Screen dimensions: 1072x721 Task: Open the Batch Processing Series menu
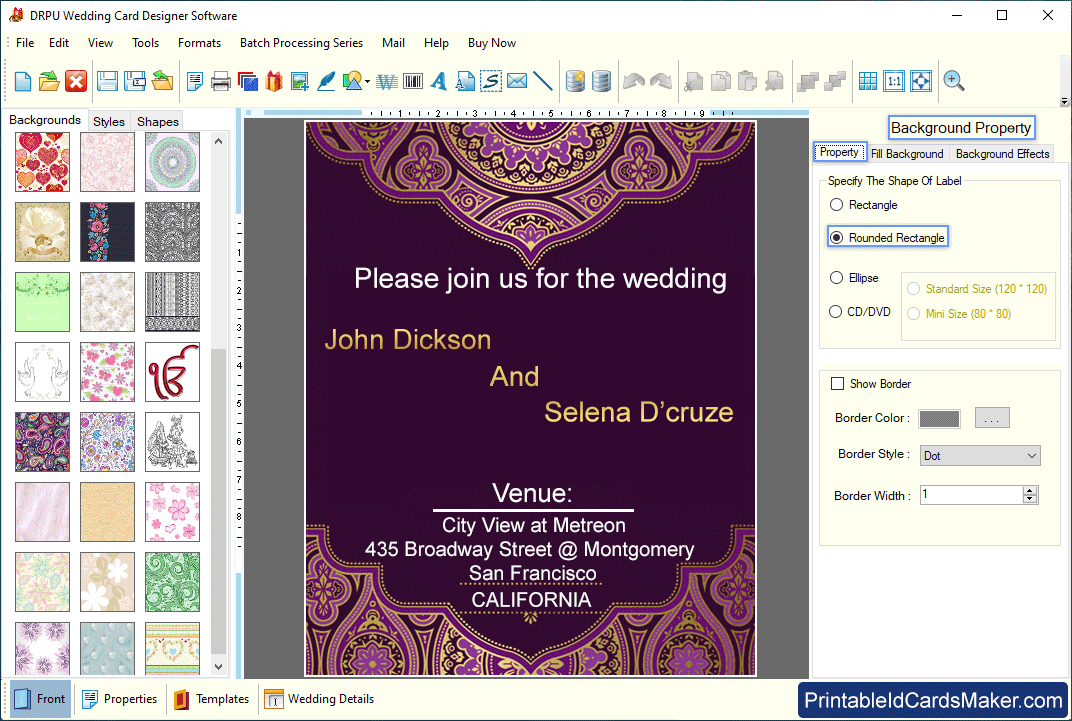(301, 43)
